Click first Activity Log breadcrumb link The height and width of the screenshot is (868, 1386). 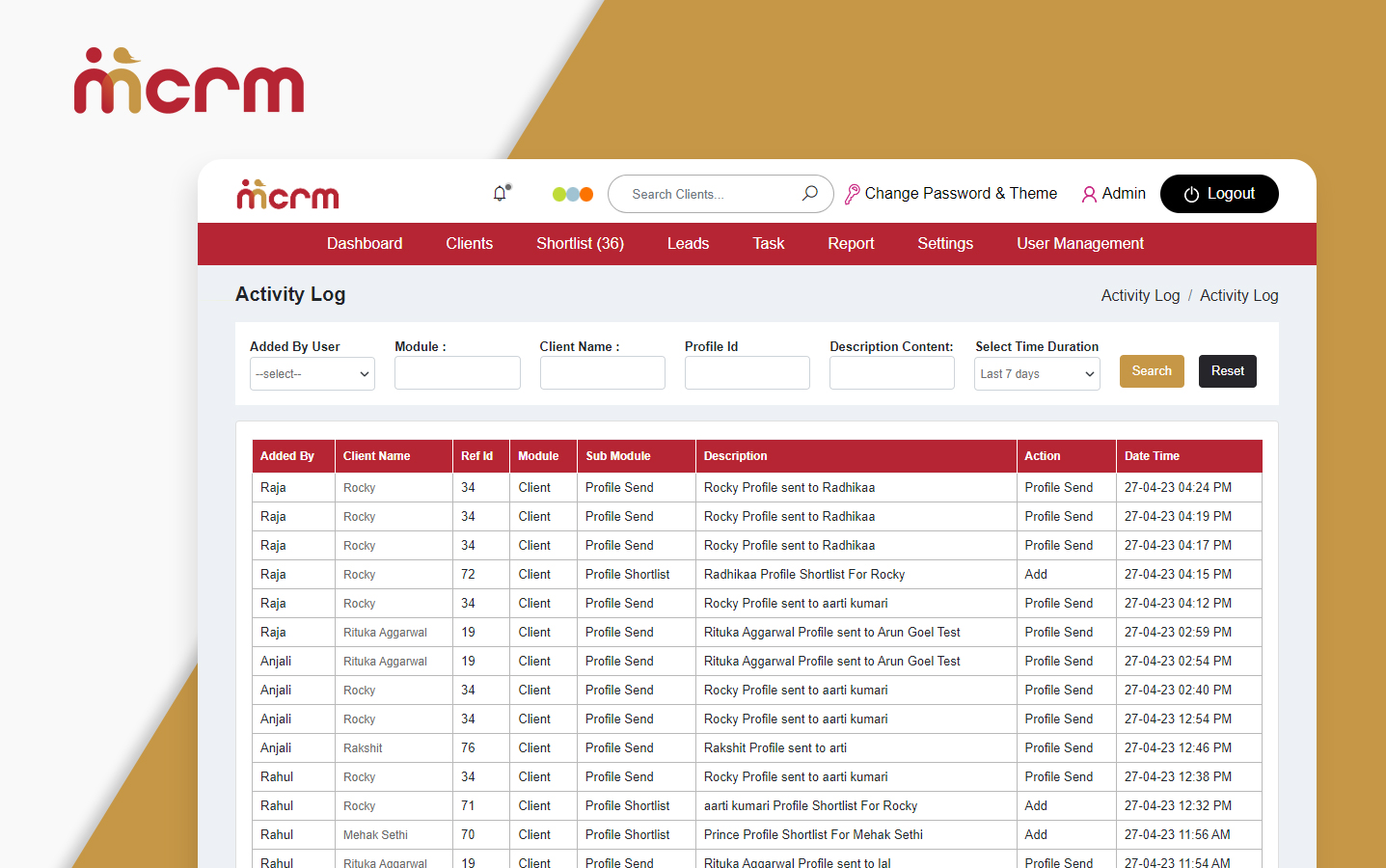(x=1140, y=295)
